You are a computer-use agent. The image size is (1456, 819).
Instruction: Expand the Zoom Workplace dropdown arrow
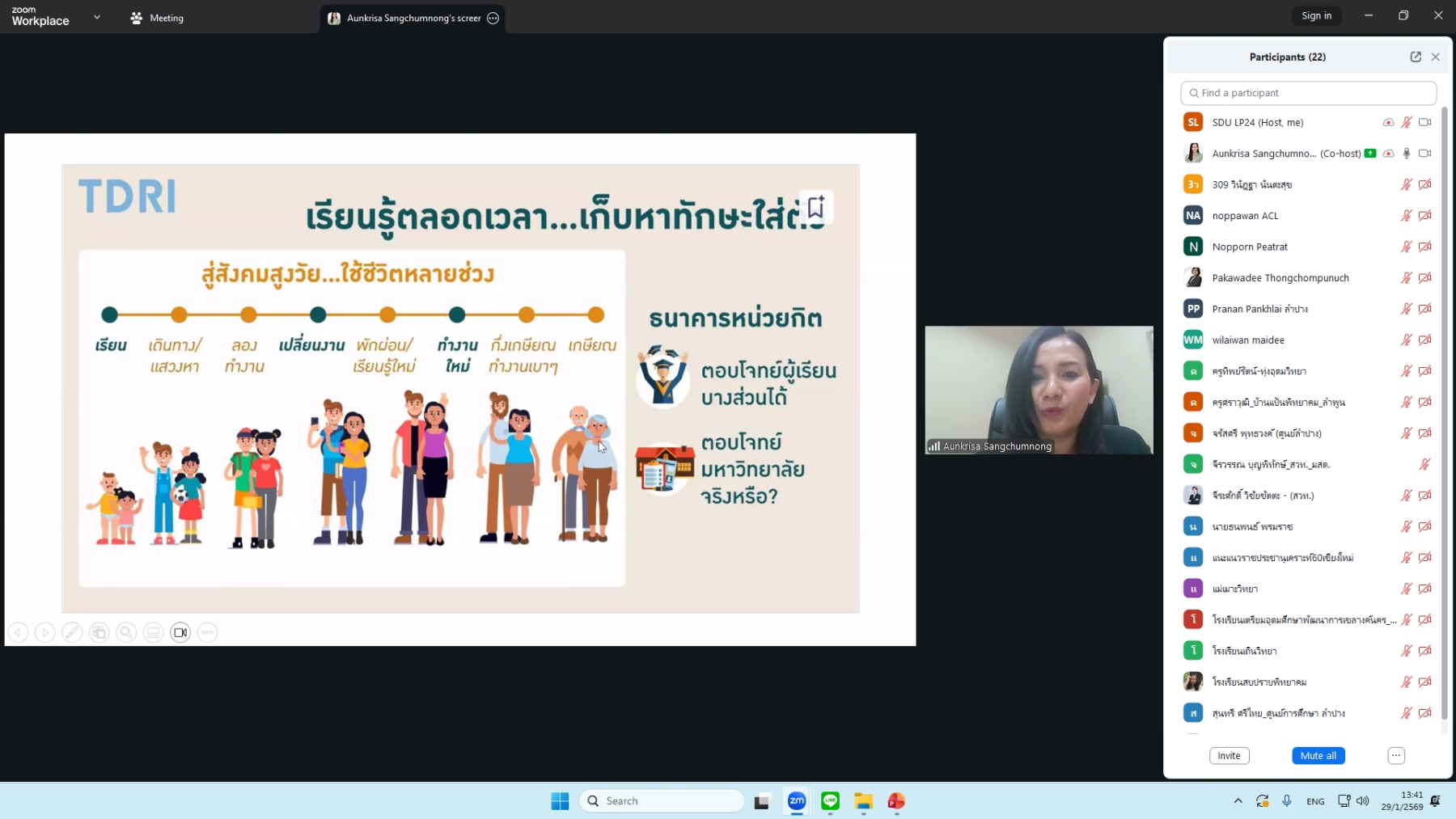coord(97,17)
